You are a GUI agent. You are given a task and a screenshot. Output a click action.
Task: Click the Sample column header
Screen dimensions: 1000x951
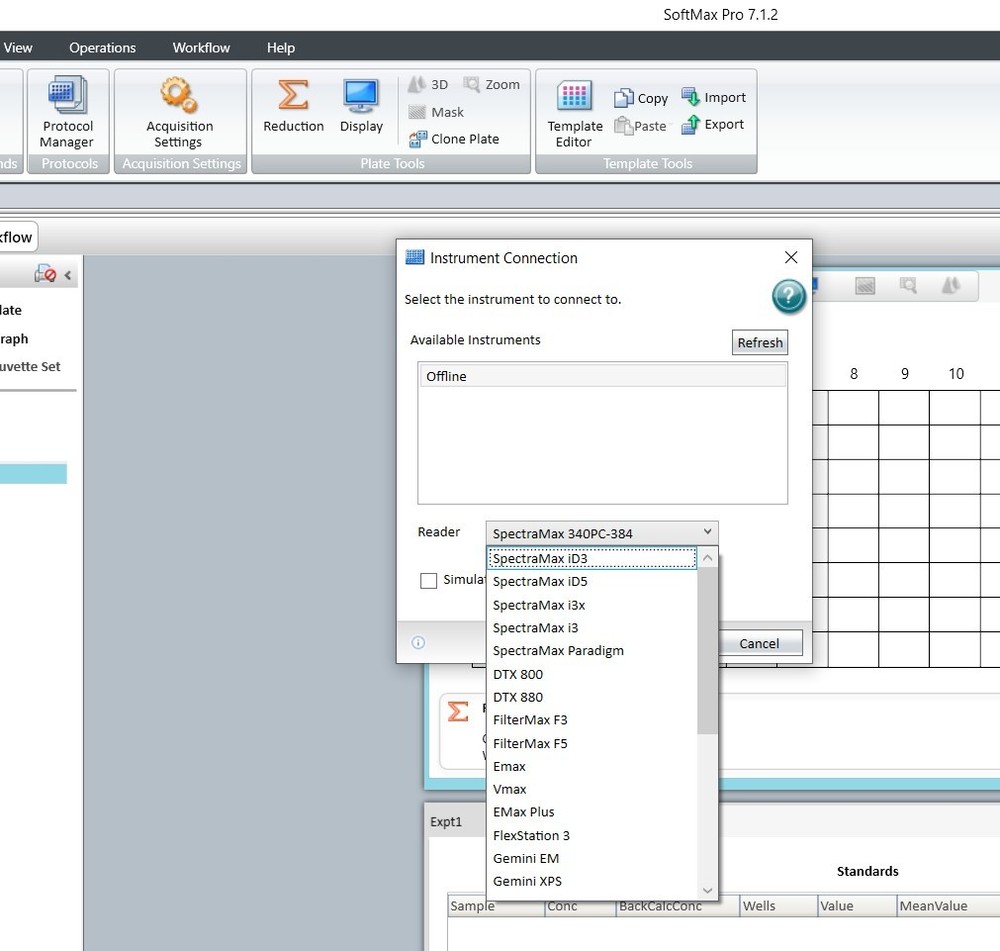pos(496,906)
